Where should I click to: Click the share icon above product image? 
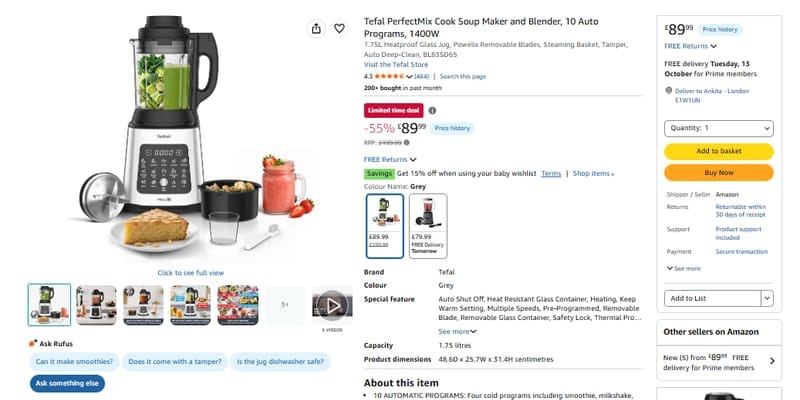(x=316, y=29)
